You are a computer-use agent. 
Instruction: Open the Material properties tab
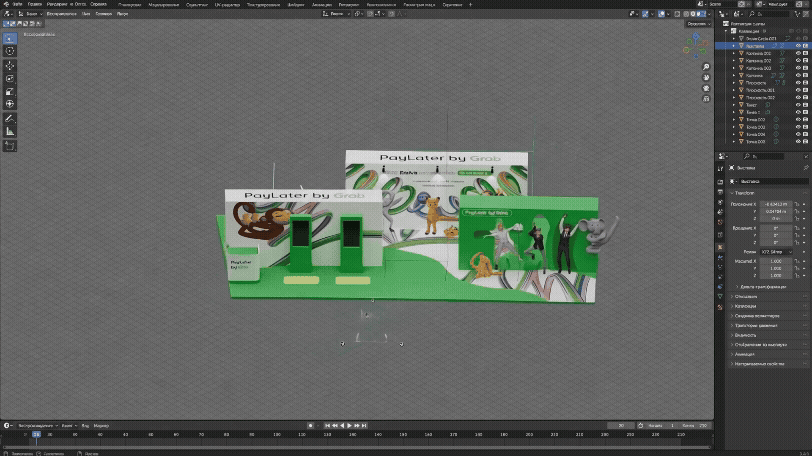point(720,307)
